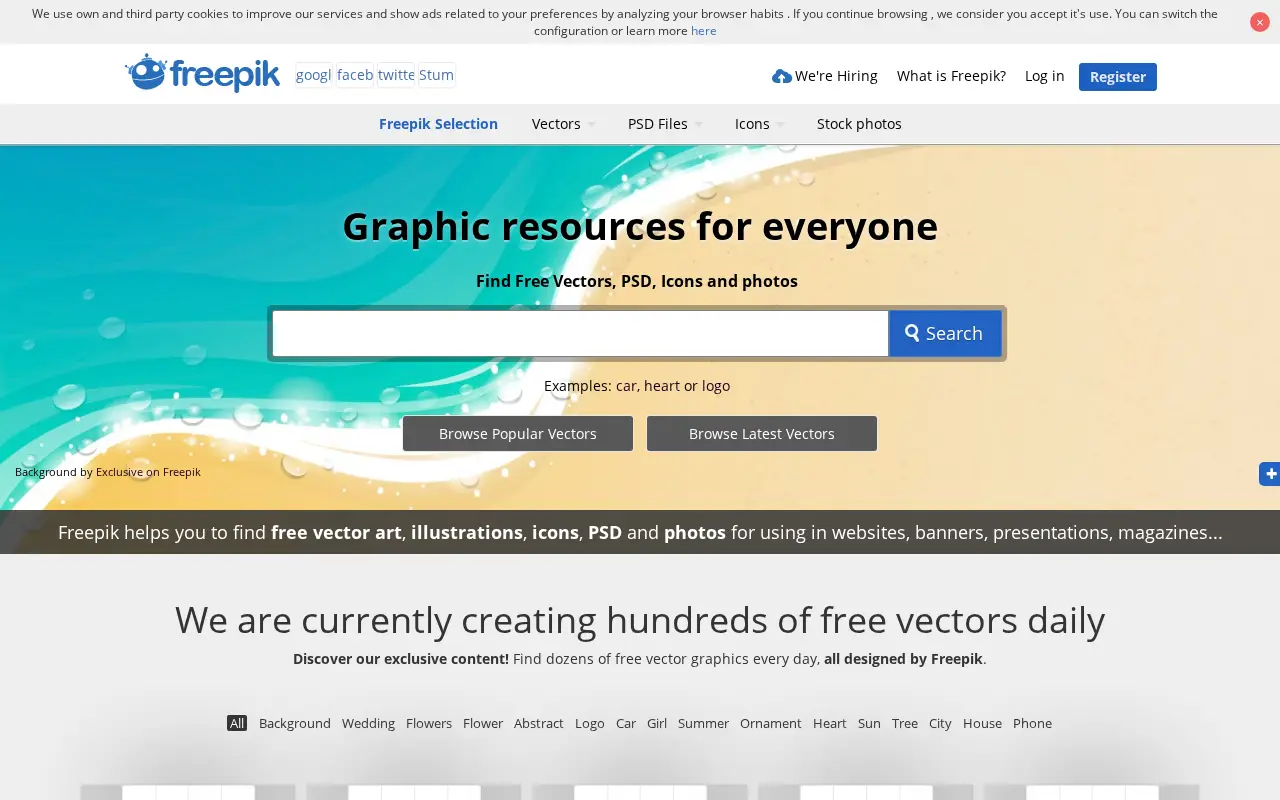
Task: Click the StumbleUpon share button
Action: point(437,75)
